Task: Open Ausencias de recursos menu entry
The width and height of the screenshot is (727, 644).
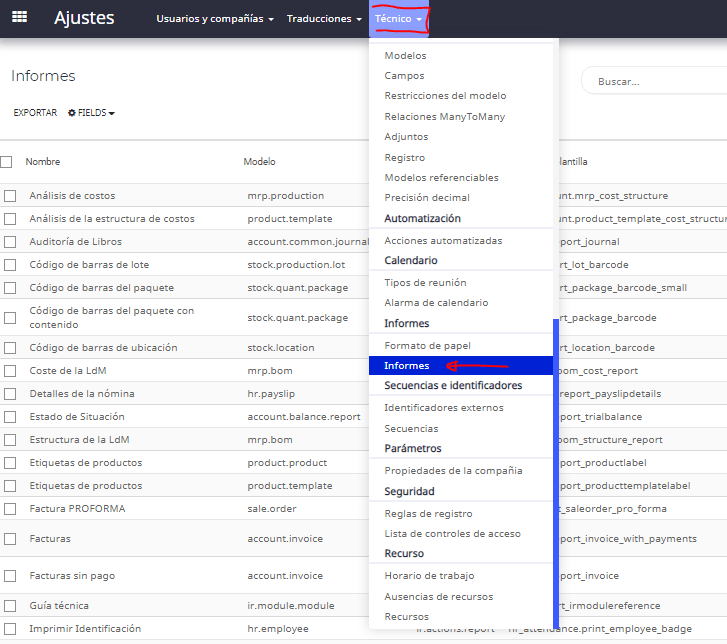Action: coord(439,597)
